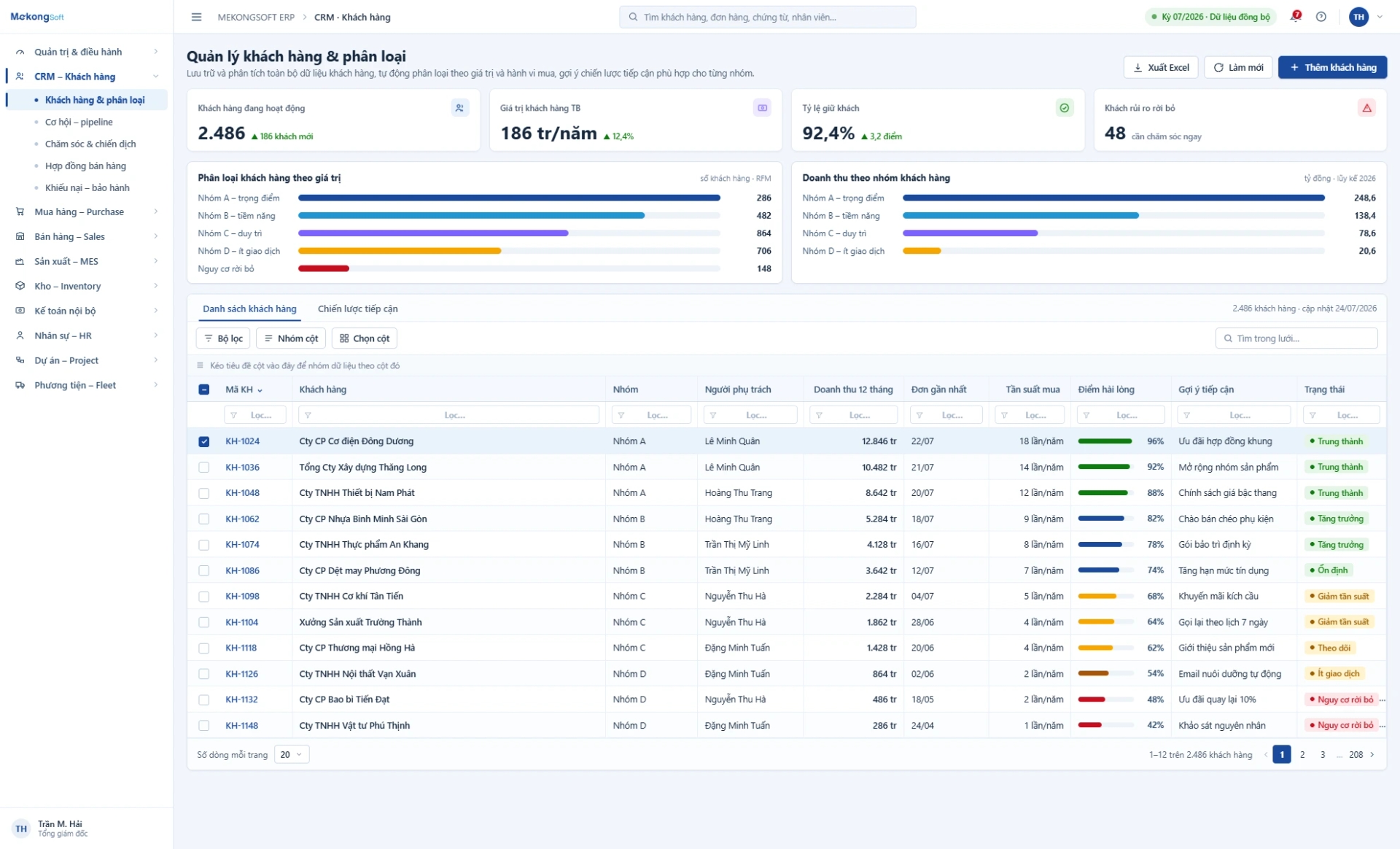Screen dimensions: 1400x849
Task: Sort by Mã KH column header arrow
Action: click(260, 390)
